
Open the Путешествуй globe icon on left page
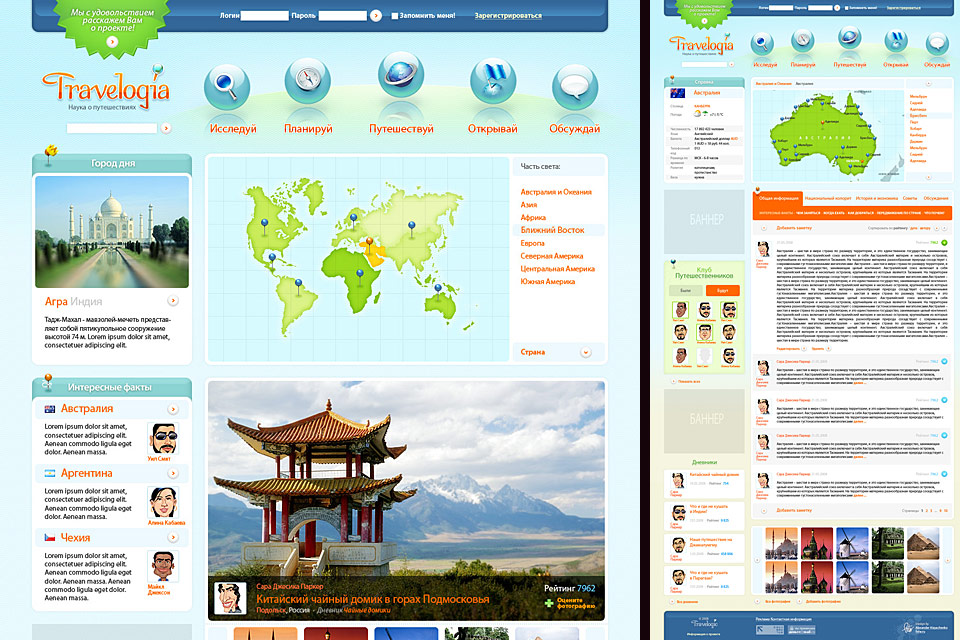point(401,75)
